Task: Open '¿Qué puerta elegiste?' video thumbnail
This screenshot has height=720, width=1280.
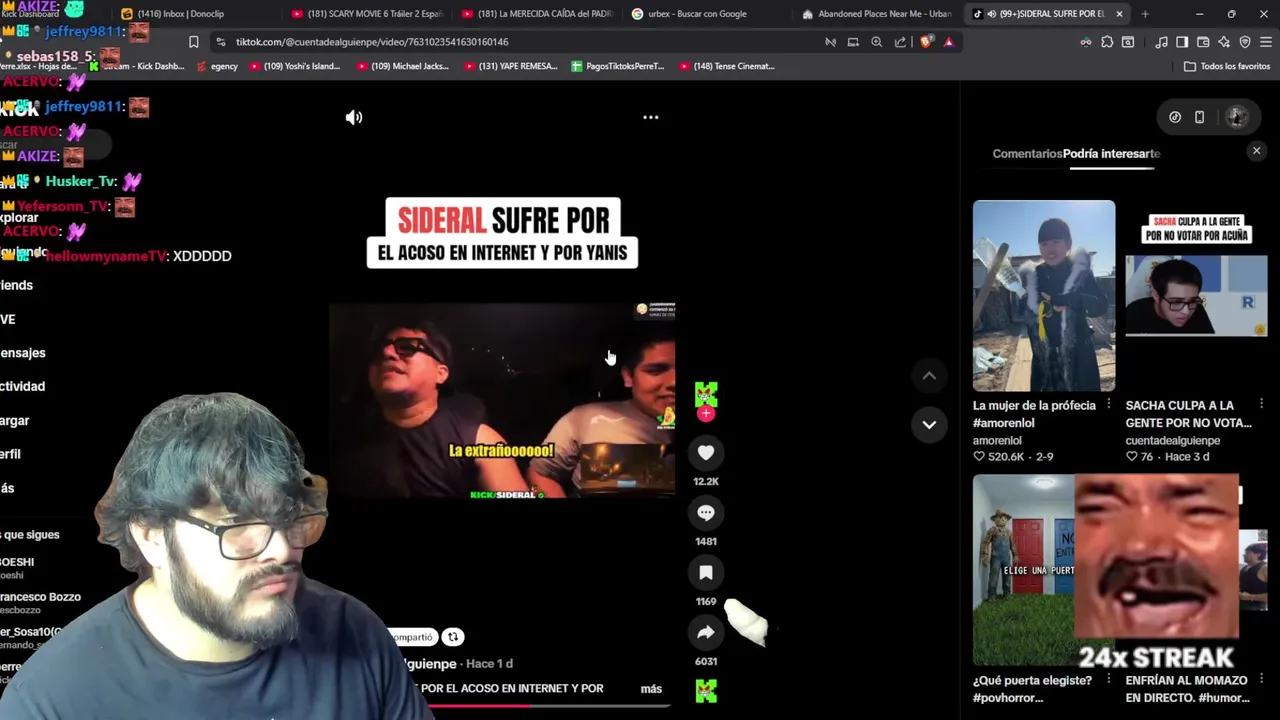Action: pyautogui.click(x=1022, y=570)
